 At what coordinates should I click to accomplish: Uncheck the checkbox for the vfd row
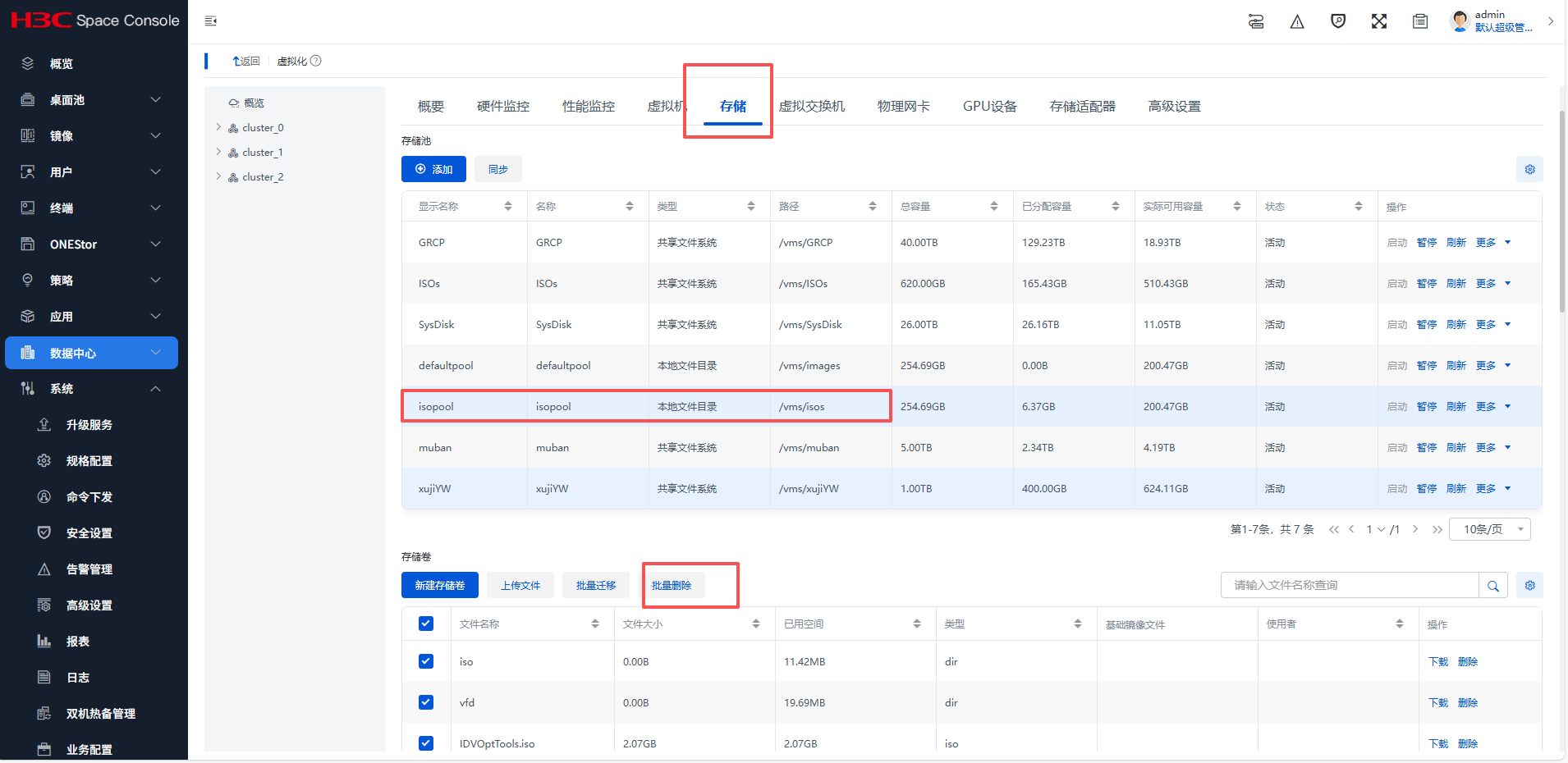click(426, 702)
